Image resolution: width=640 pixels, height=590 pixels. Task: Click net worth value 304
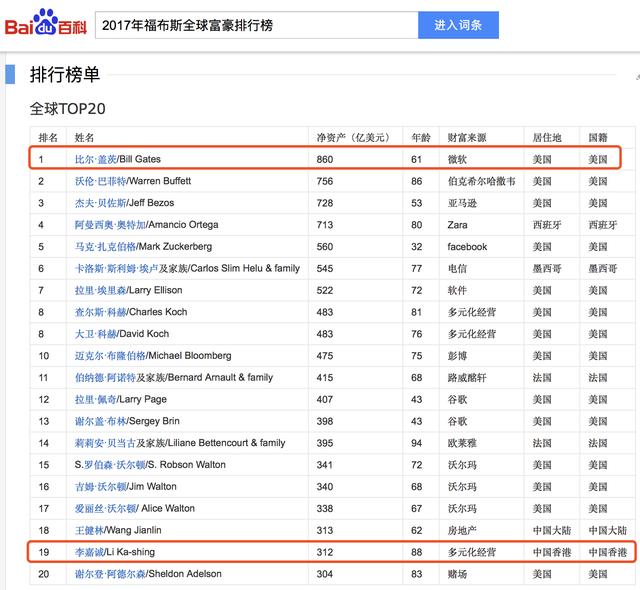(324, 574)
